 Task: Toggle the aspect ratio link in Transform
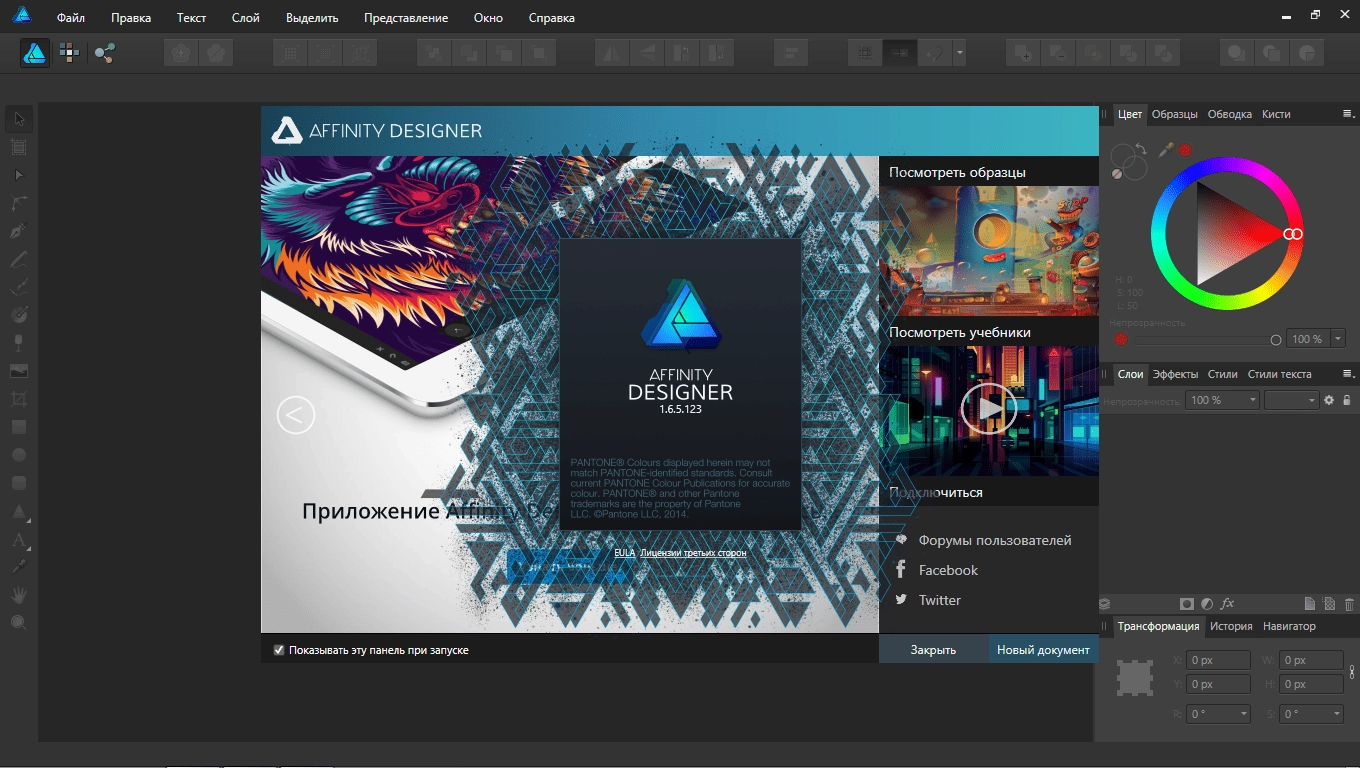(x=1352, y=672)
